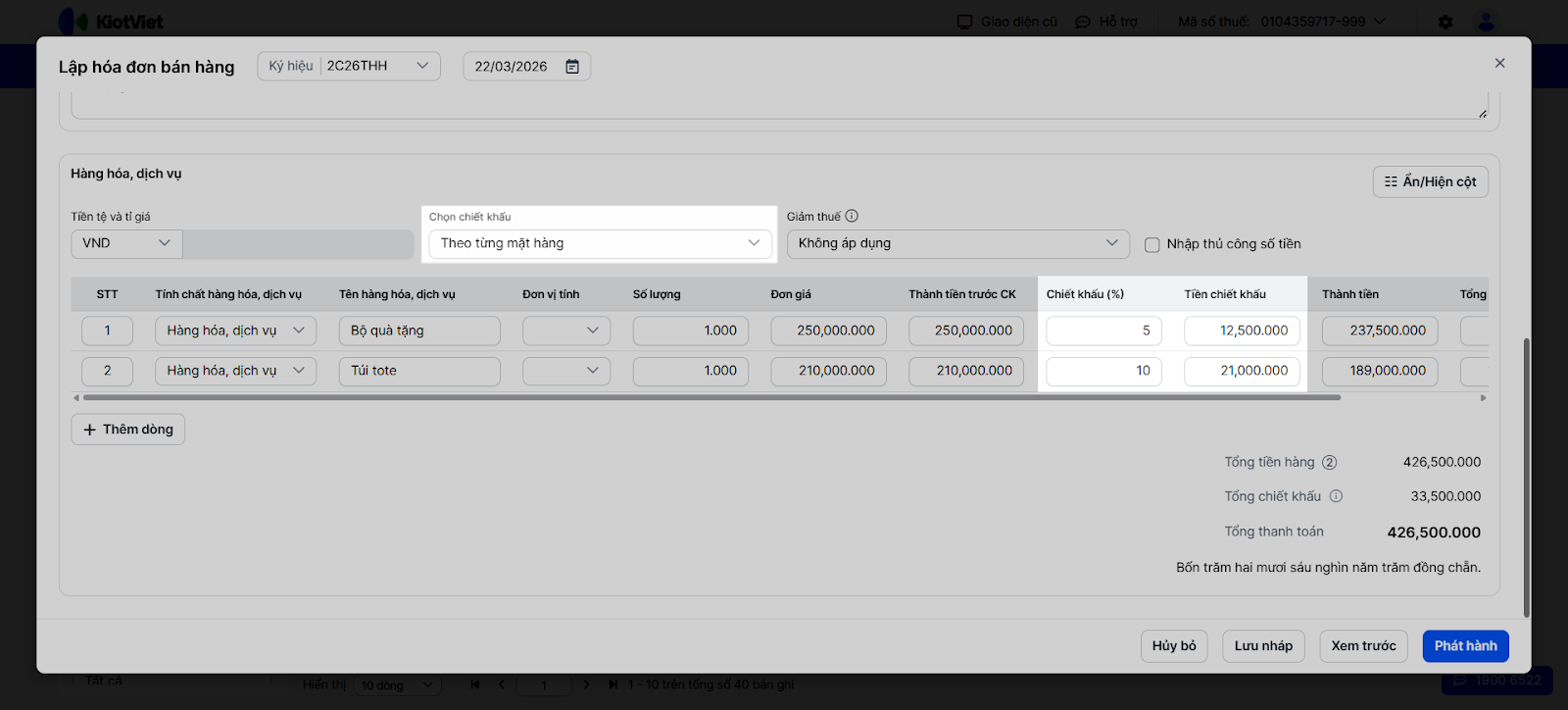Click Thành tiền field showing 189,000.000
The image size is (1568, 710).
tap(1380, 371)
